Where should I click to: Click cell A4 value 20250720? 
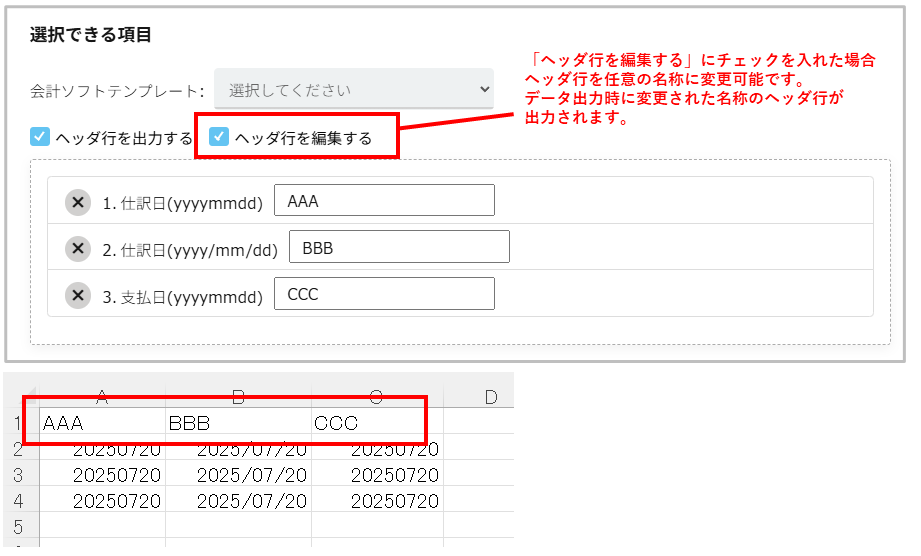[103, 501]
